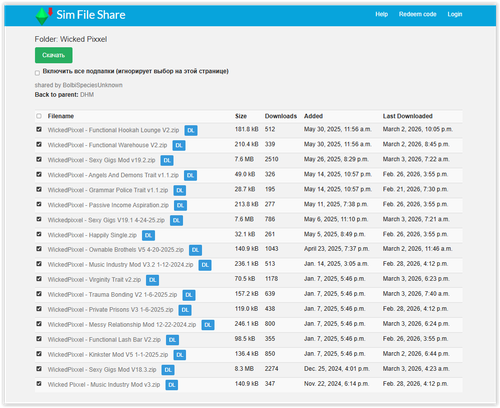Go back to parent folder DHM

(87, 95)
